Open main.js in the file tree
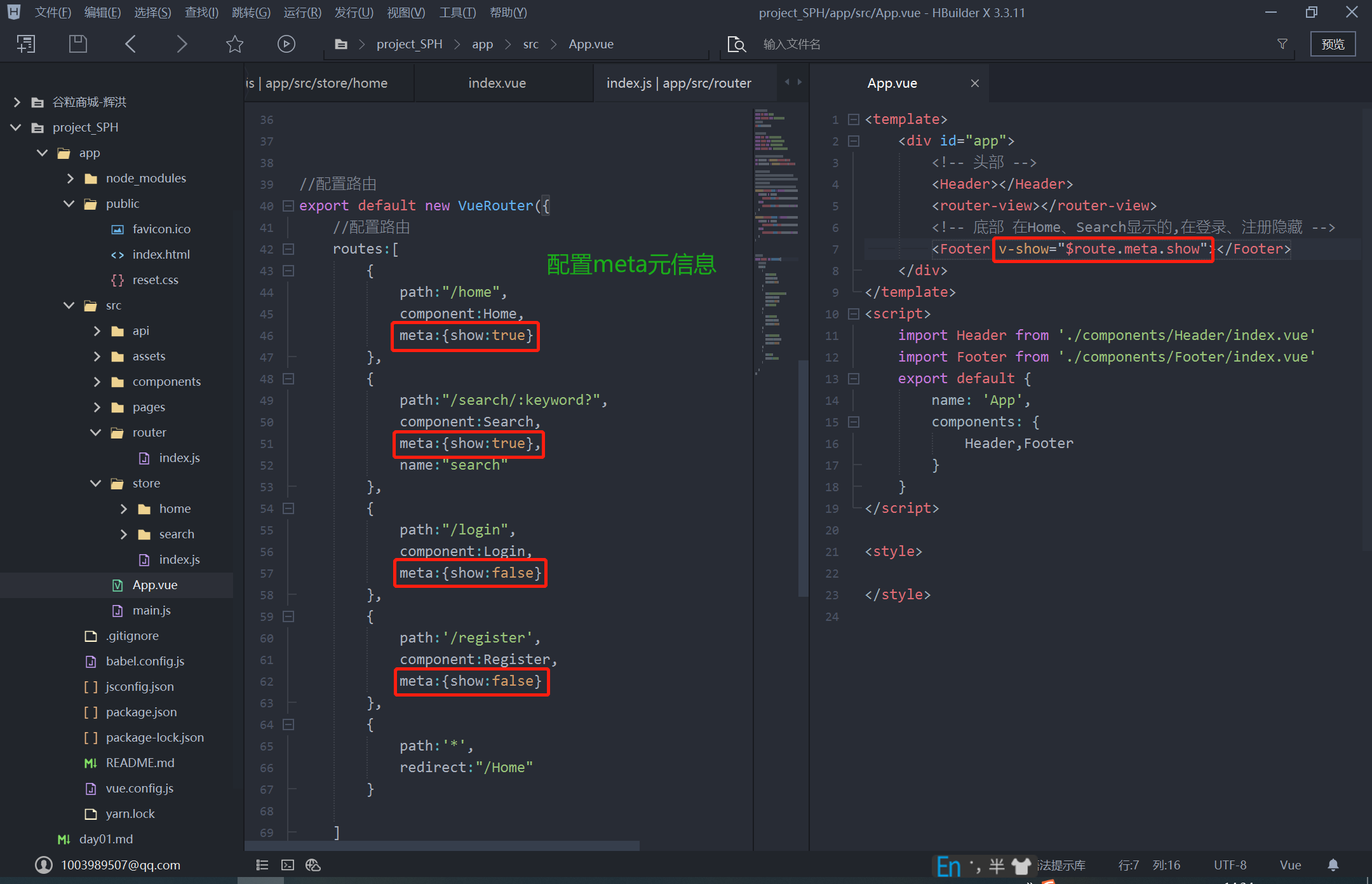Viewport: 1372px width, 884px height. (x=151, y=610)
